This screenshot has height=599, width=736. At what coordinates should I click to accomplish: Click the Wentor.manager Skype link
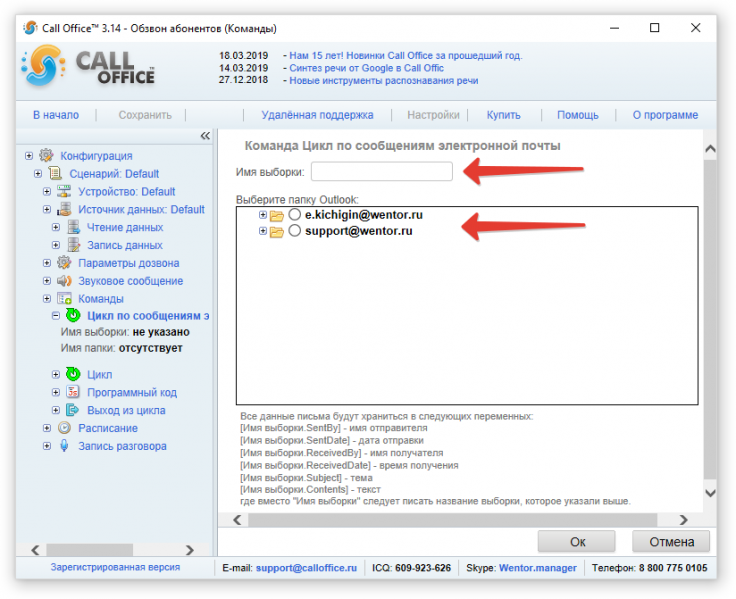click(538, 568)
